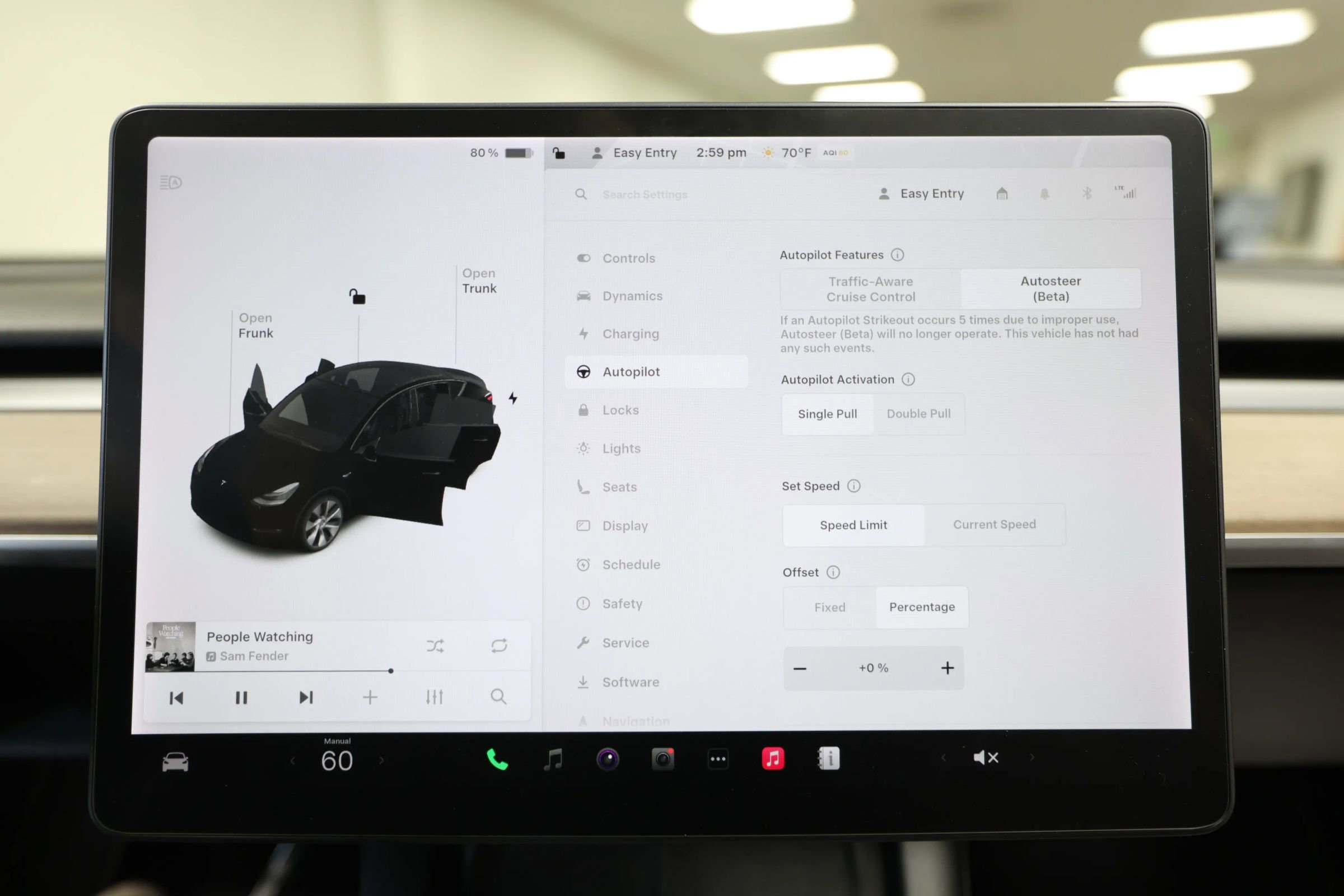The width and height of the screenshot is (1344, 896).
Task: Tap the info icon next to Autopilot Features
Action: click(898, 255)
